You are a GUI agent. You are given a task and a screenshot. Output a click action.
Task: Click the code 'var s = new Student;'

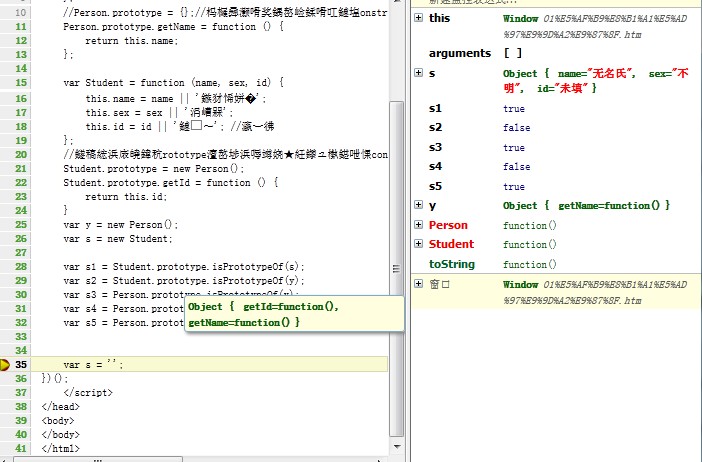click(118, 239)
